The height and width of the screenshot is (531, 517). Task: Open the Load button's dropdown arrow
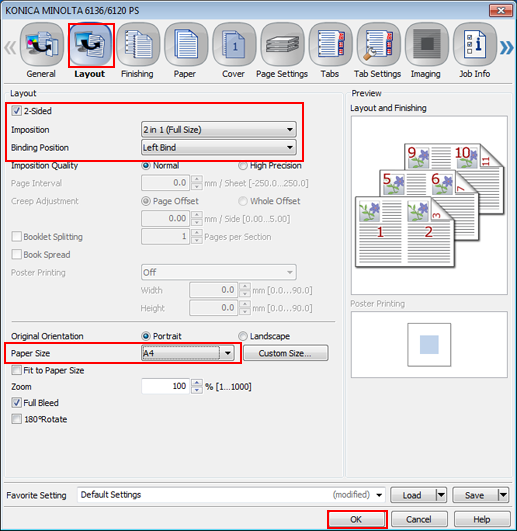(441, 495)
